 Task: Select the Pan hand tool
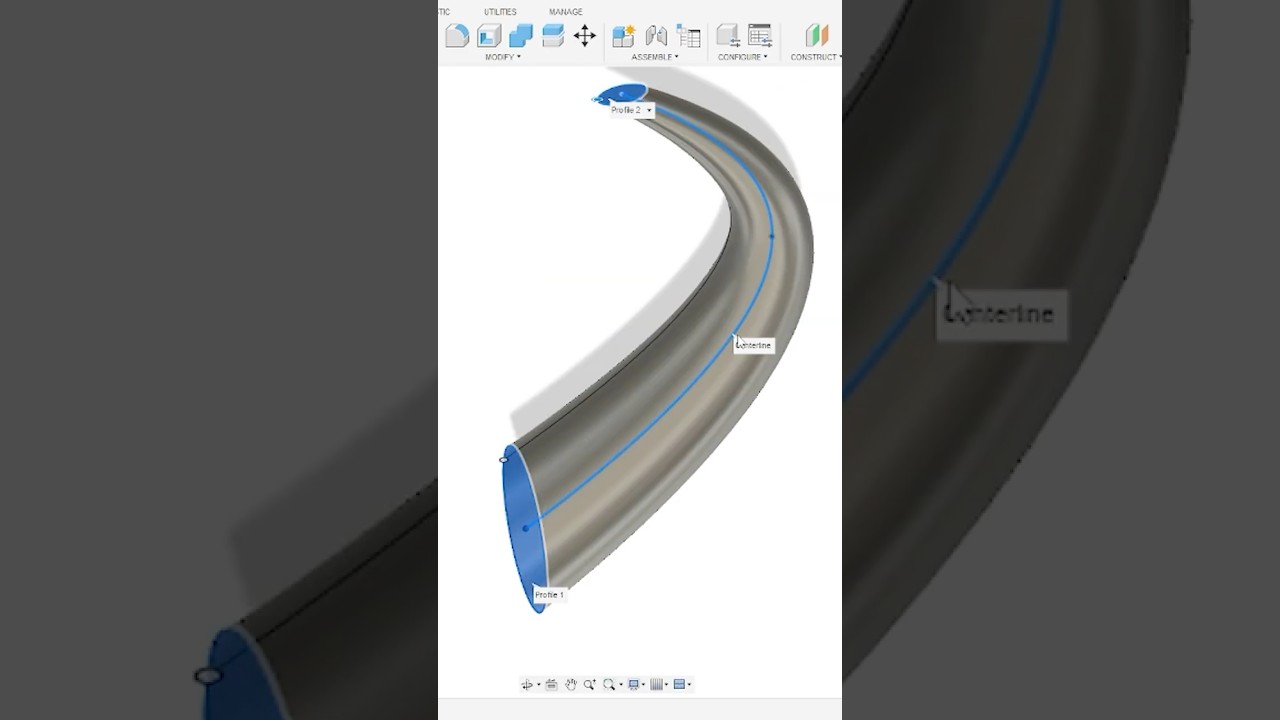point(571,685)
